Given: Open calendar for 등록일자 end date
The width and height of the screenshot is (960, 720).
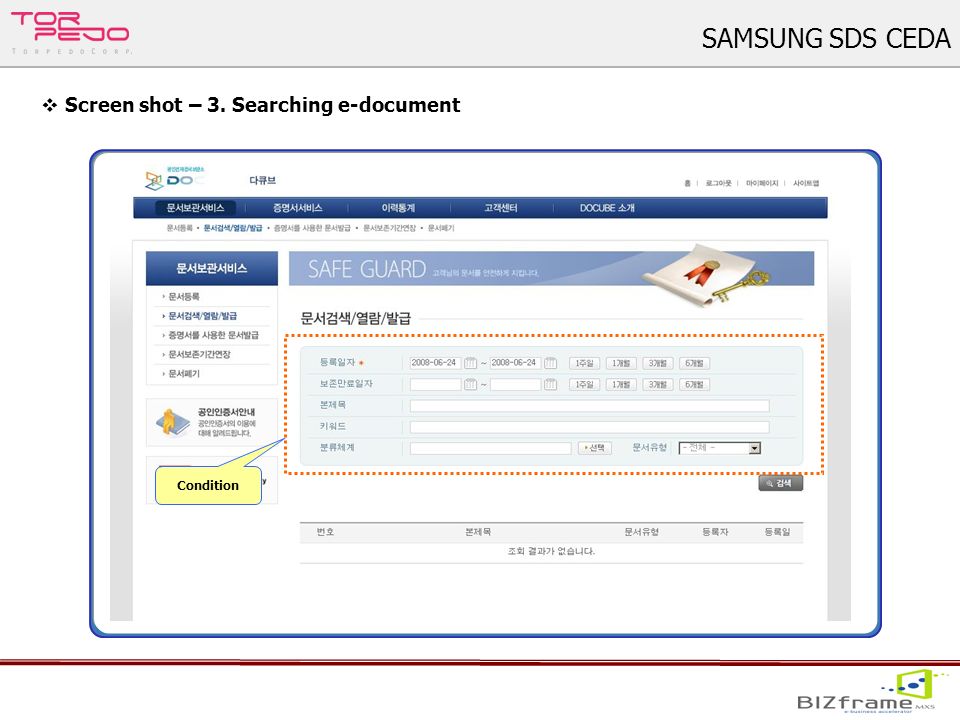Looking at the screenshot, I should (x=550, y=363).
